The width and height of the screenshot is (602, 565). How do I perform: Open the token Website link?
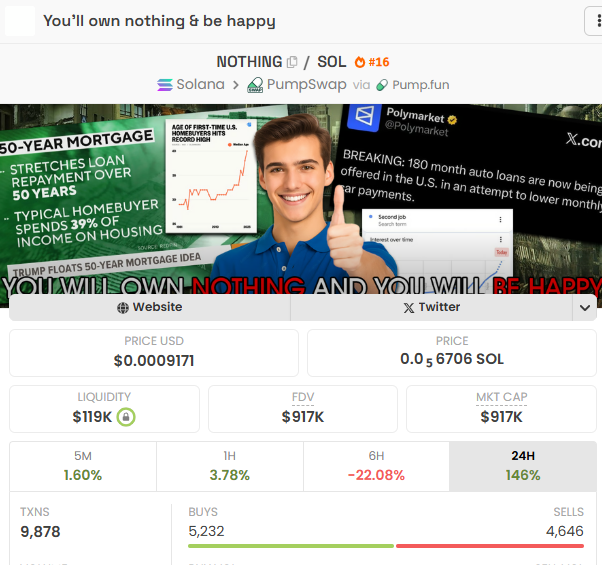pos(150,307)
